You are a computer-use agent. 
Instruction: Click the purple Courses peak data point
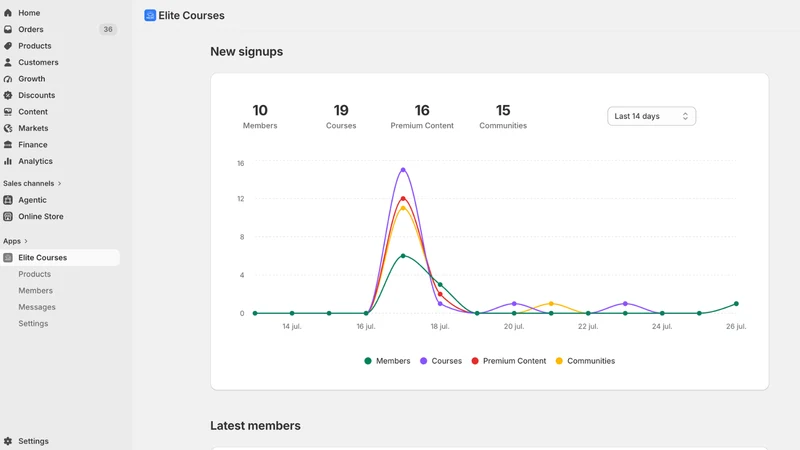click(x=403, y=170)
